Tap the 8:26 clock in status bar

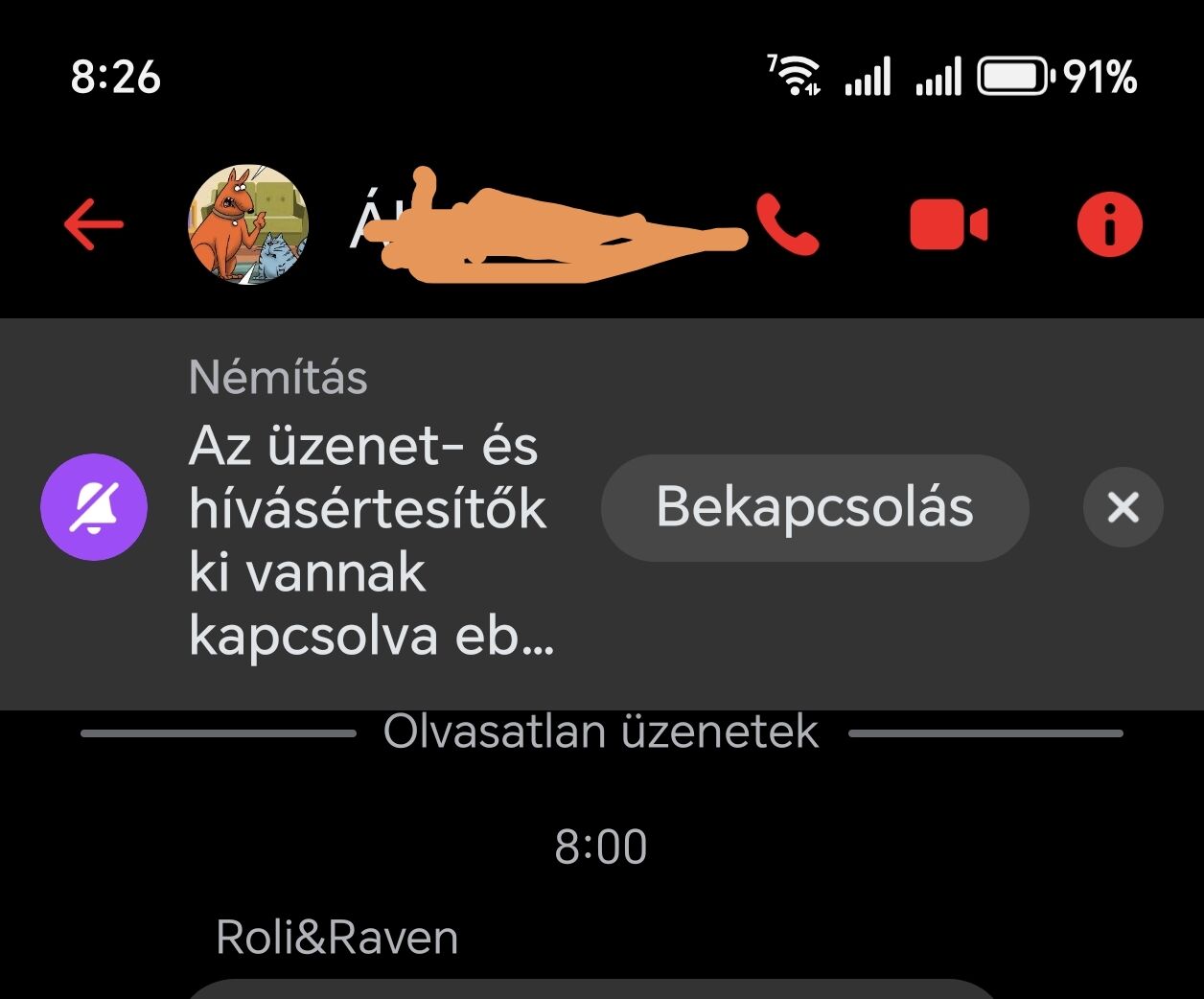pos(116,77)
